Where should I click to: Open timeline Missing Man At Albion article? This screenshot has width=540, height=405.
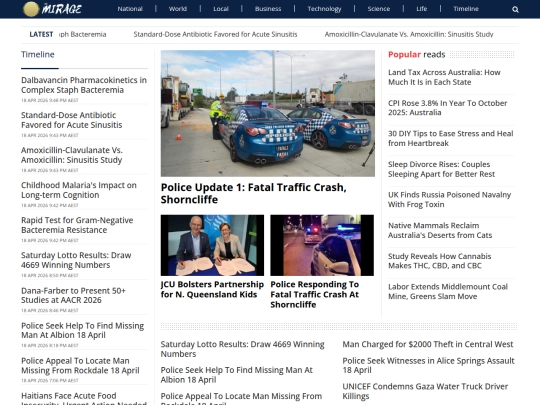tap(83, 330)
